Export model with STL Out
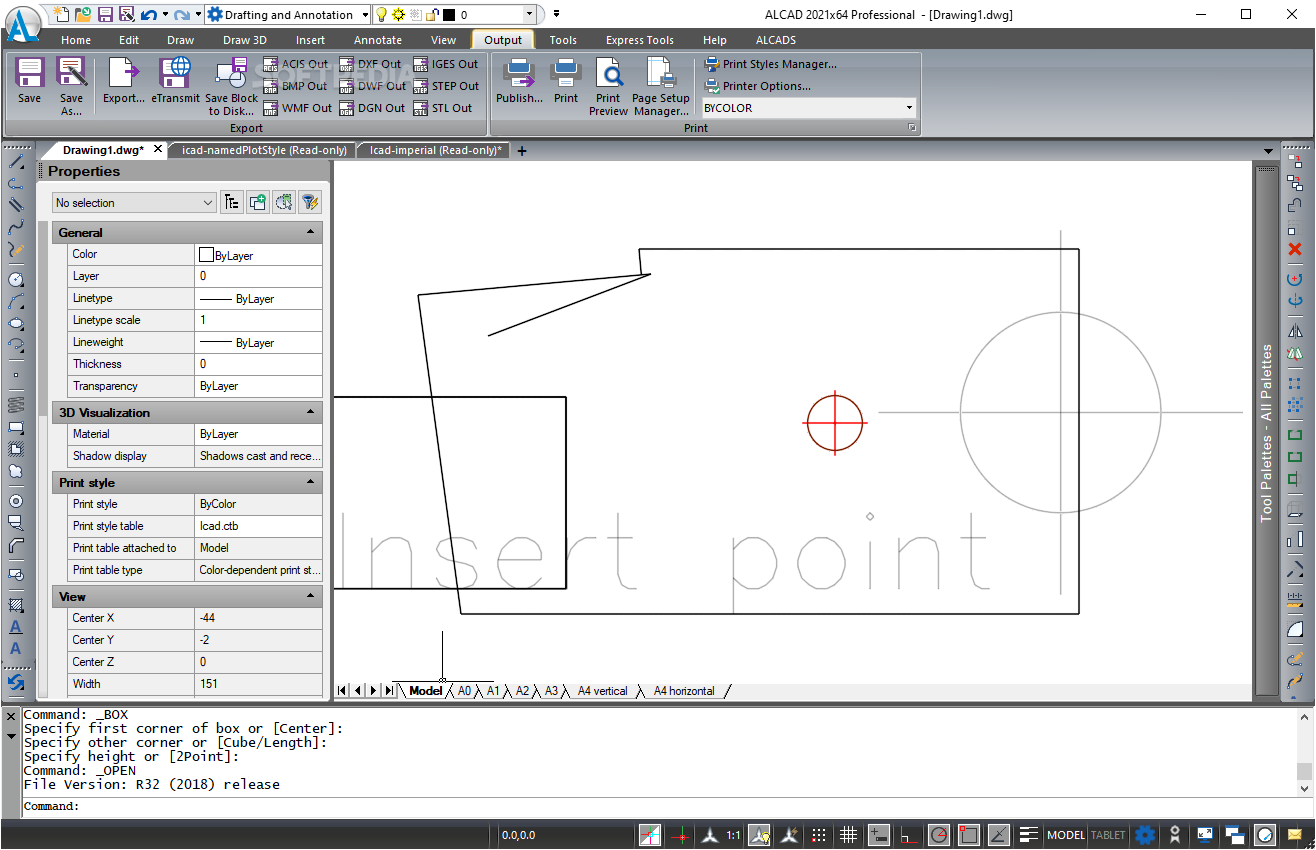 point(443,108)
